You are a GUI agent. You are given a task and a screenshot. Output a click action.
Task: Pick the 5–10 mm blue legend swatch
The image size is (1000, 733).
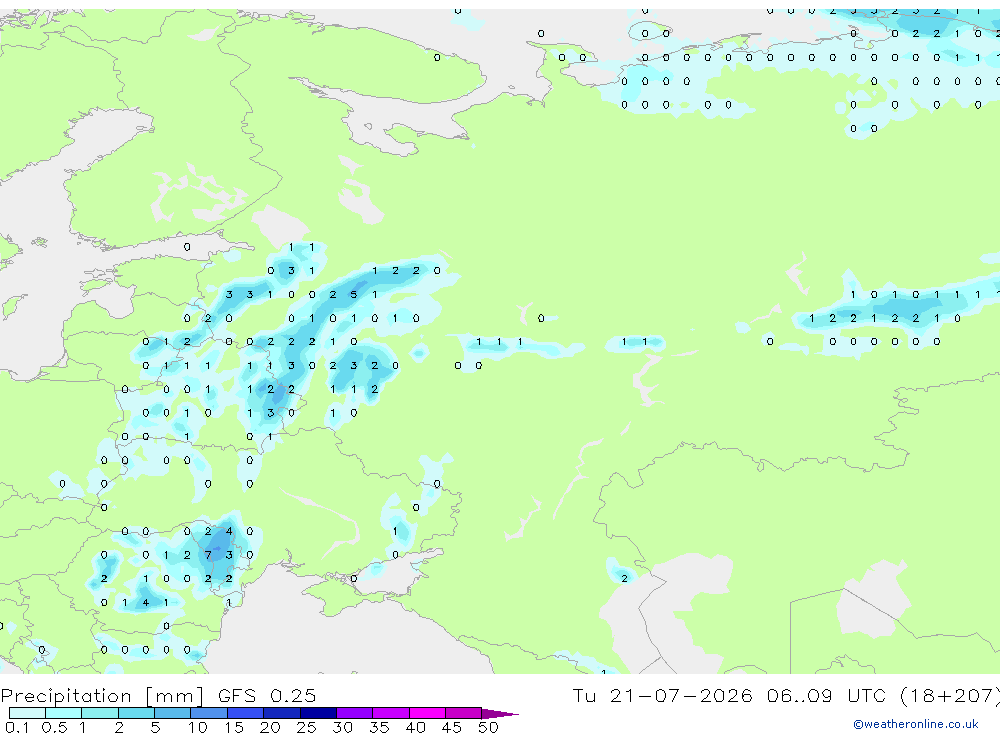(x=173, y=713)
